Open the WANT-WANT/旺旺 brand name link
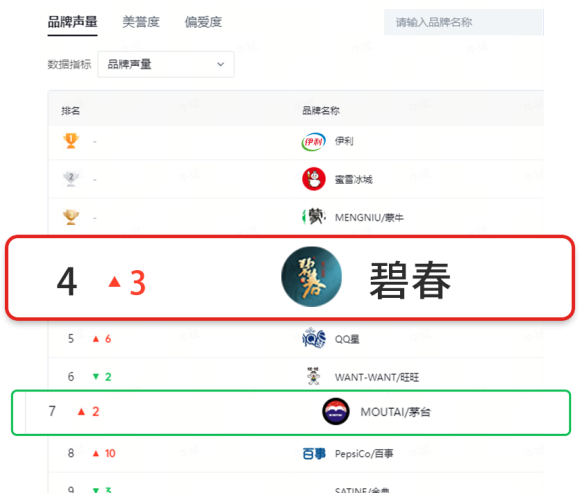 (377, 377)
